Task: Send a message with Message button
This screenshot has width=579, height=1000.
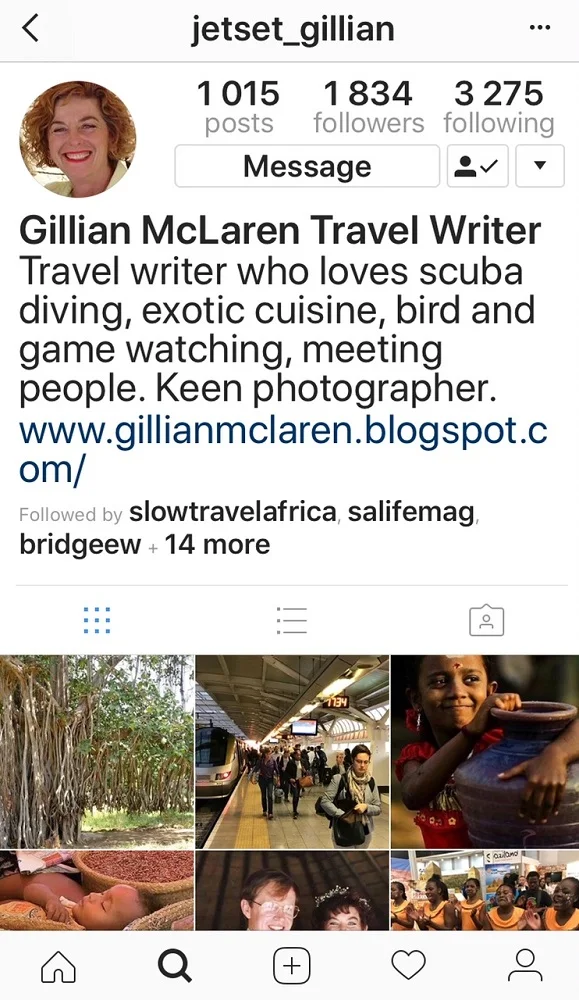Action: pos(307,166)
